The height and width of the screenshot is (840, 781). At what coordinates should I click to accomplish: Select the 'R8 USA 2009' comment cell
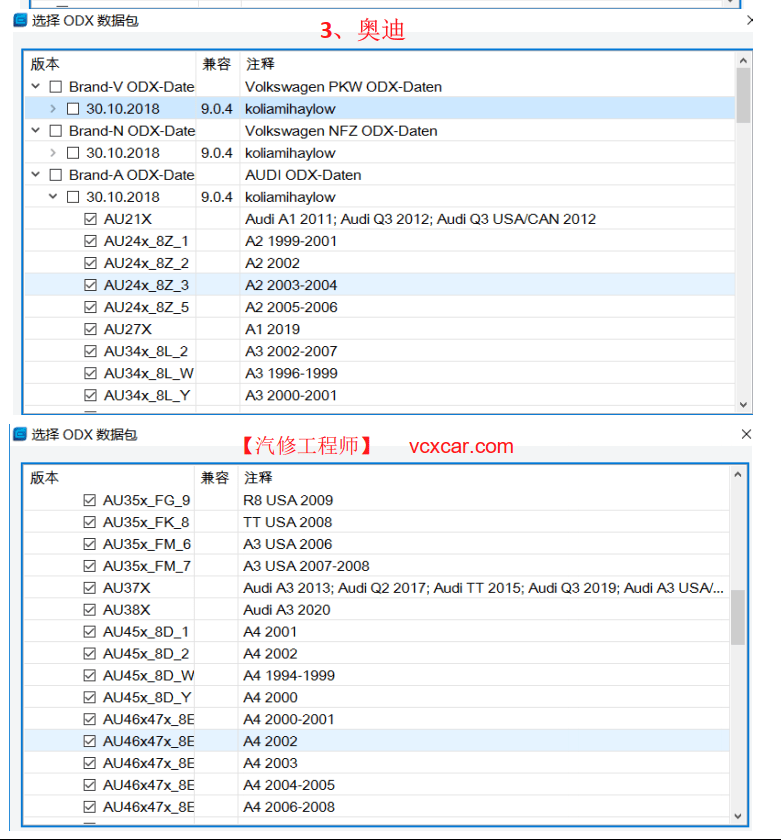coord(288,500)
